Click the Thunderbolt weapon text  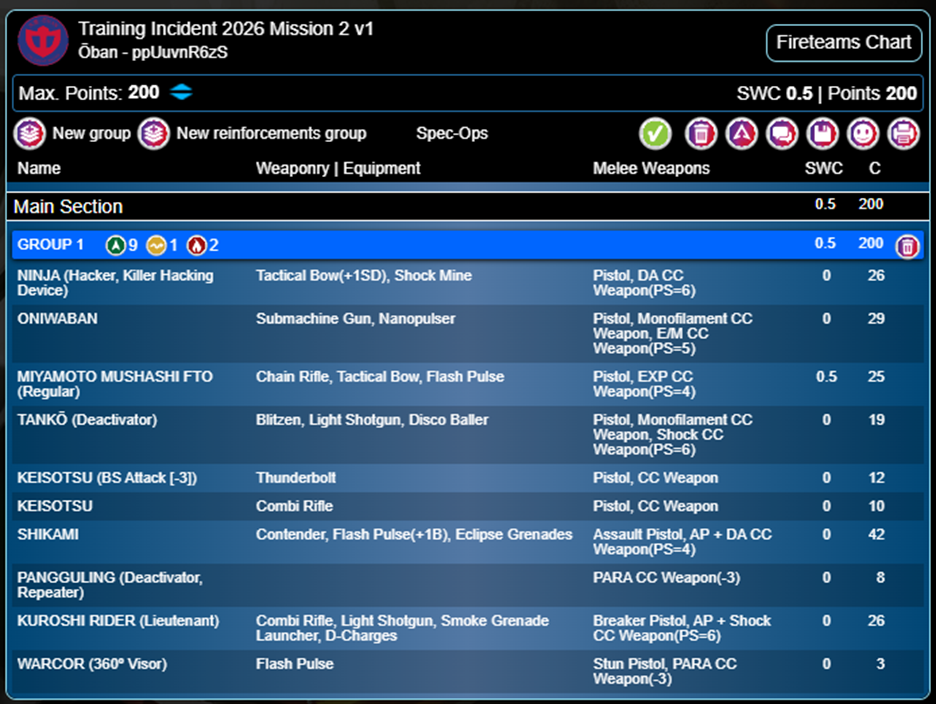pyautogui.click(x=295, y=478)
